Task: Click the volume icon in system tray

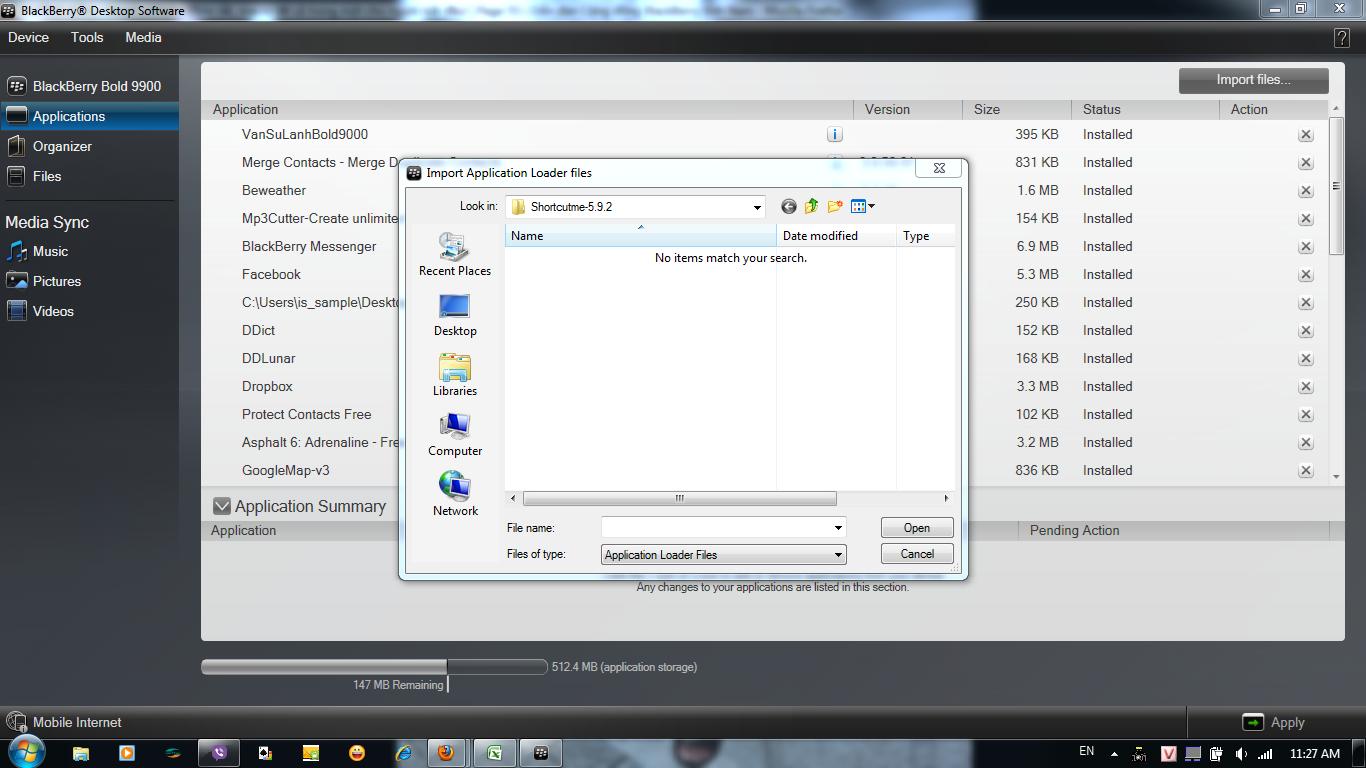Action: 1240,753
